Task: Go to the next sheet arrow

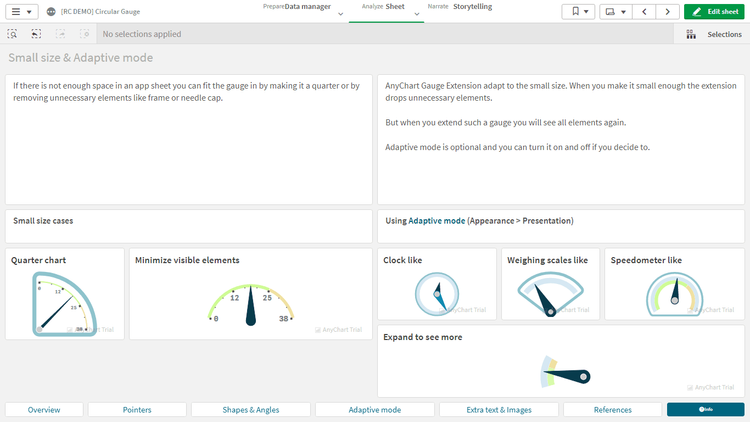Action: [667, 12]
